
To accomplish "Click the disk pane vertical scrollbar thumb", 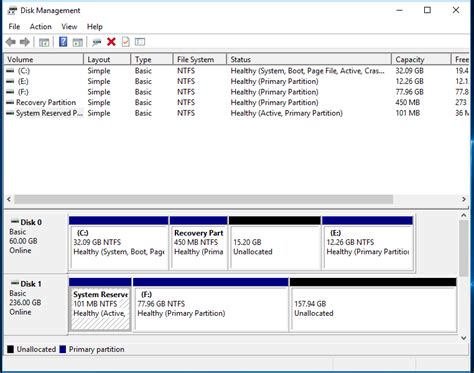I will [464, 248].
